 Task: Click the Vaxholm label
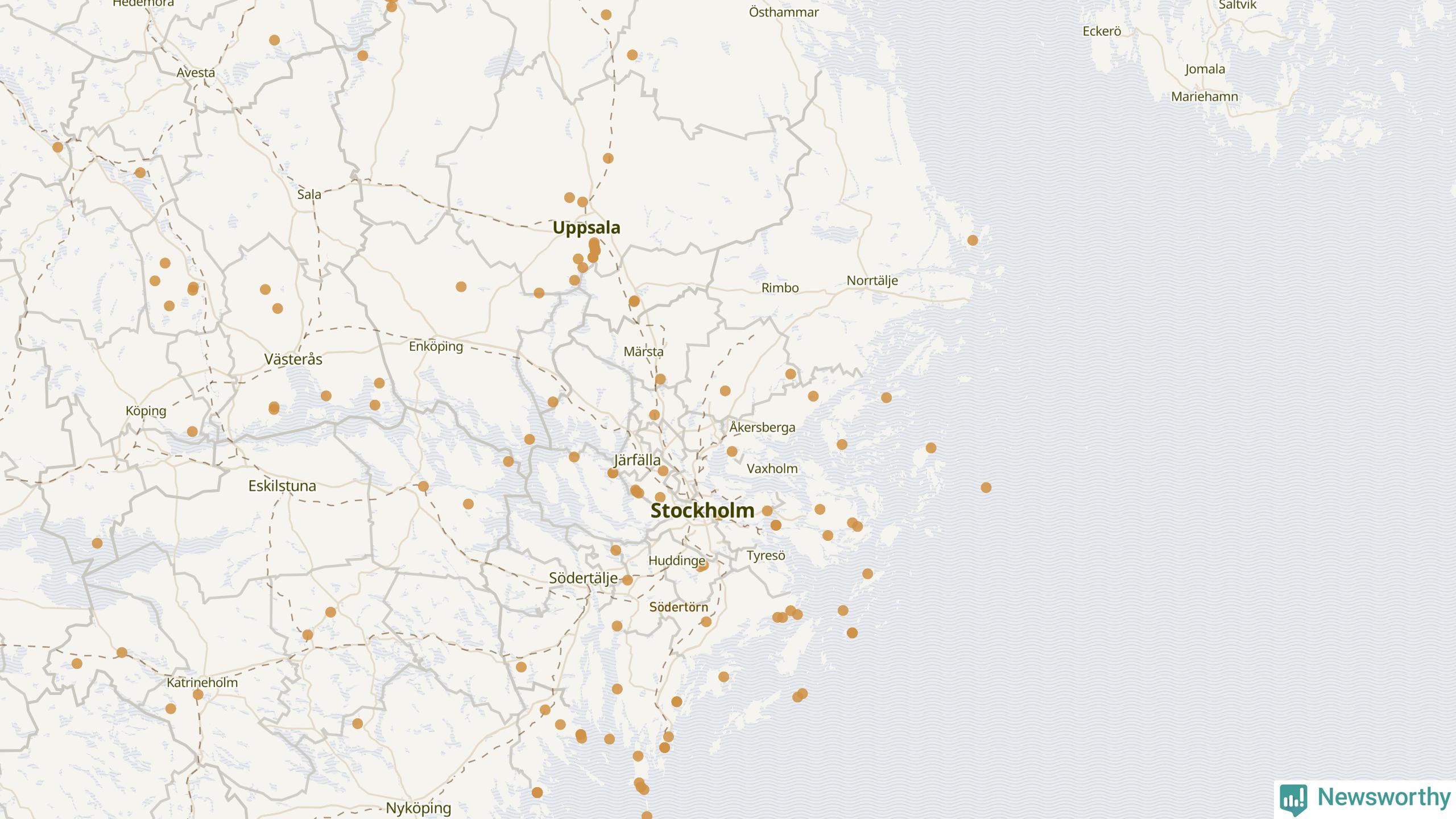tap(772, 469)
